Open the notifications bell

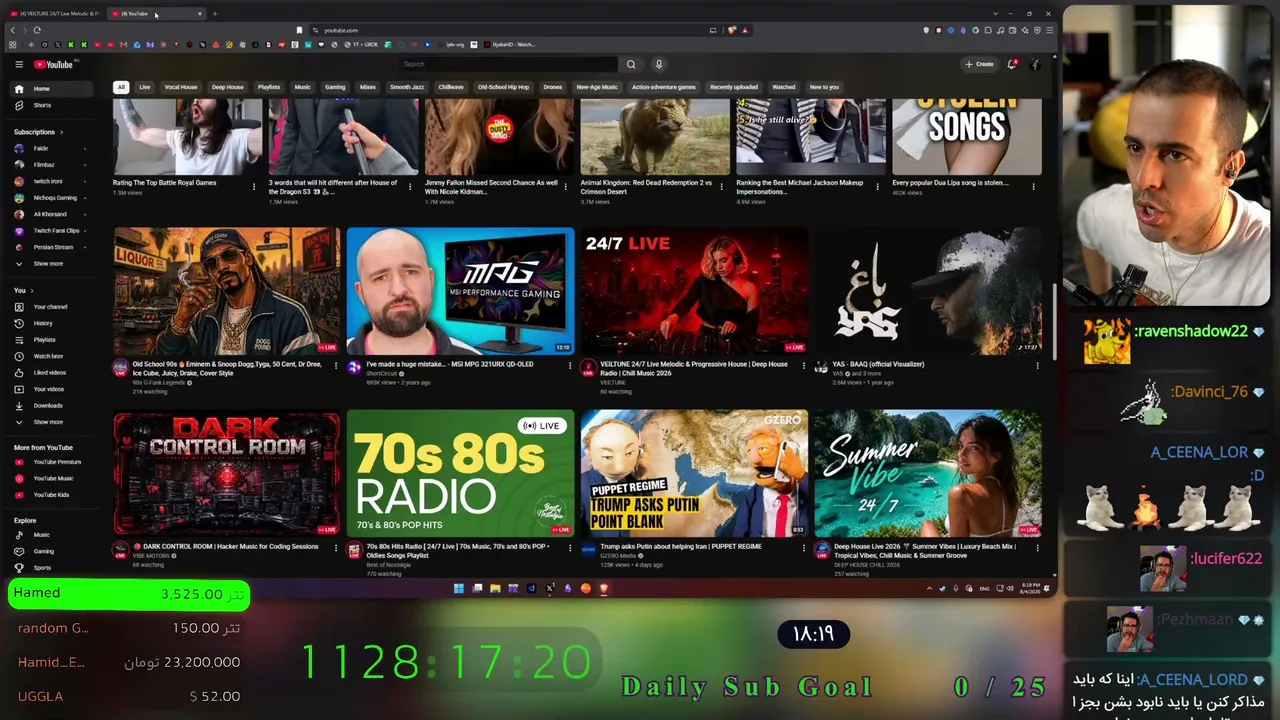click(x=1012, y=64)
